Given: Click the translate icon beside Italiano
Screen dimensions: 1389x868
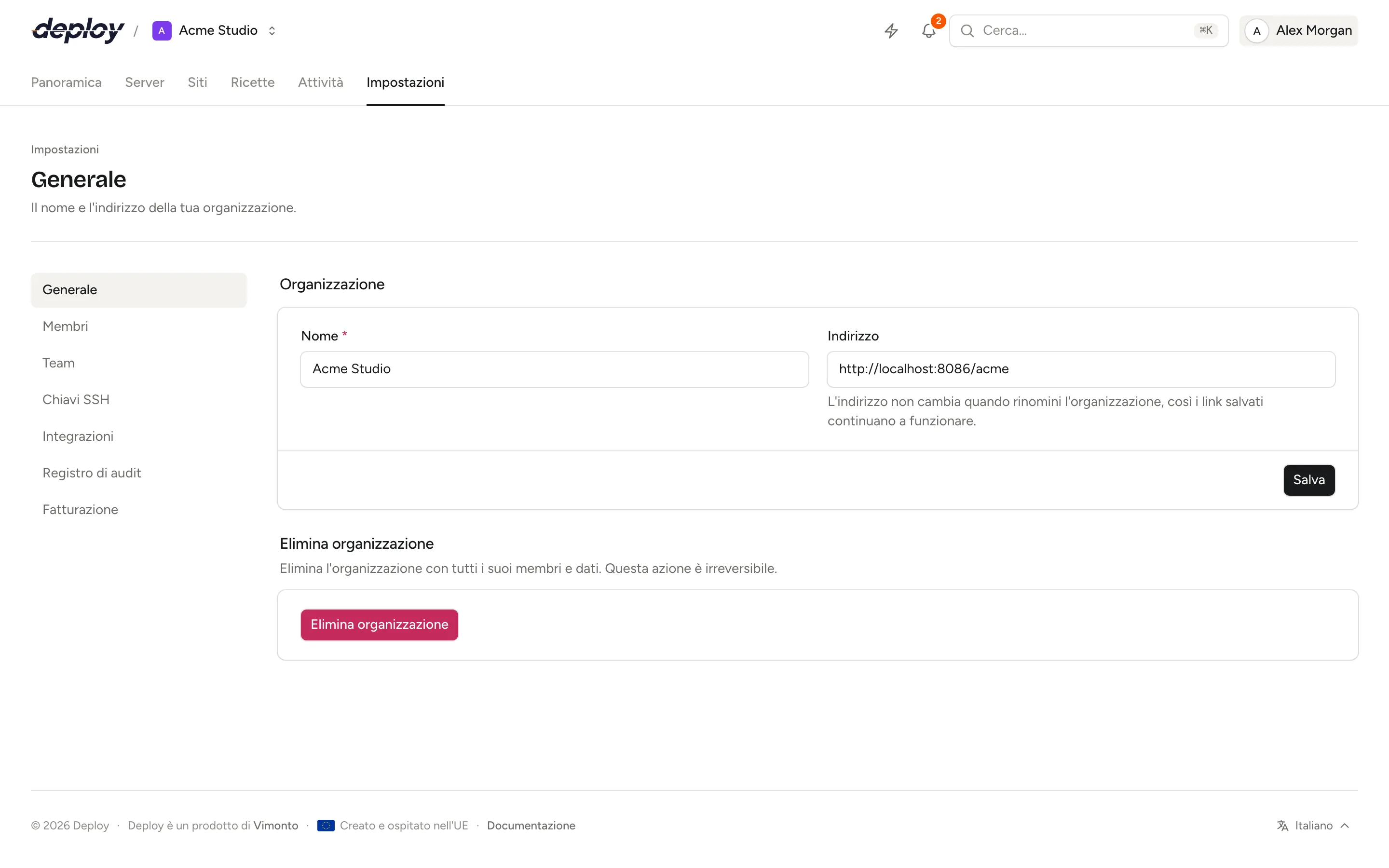Looking at the screenshot, I should pyautogui.click(x=1283, y=826).
